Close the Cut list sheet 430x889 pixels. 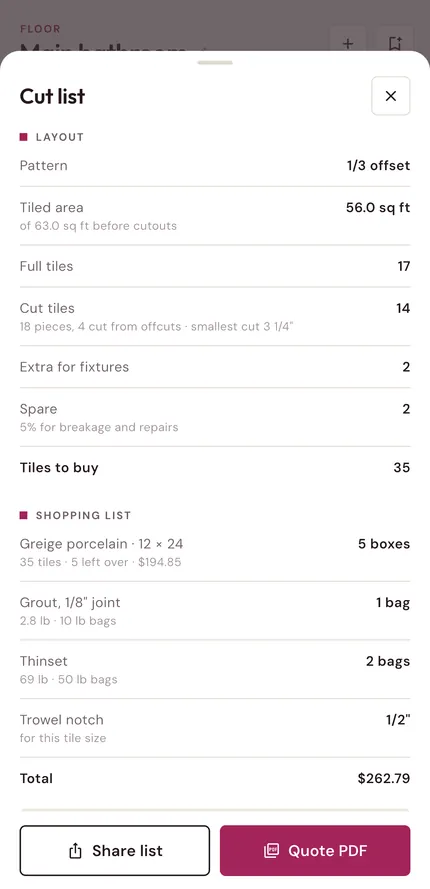coord(390,96)
